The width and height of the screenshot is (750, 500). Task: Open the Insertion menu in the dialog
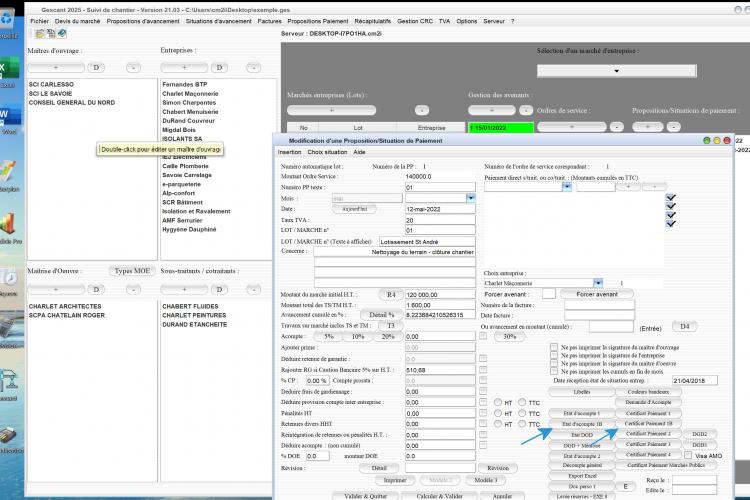point(289,152)
